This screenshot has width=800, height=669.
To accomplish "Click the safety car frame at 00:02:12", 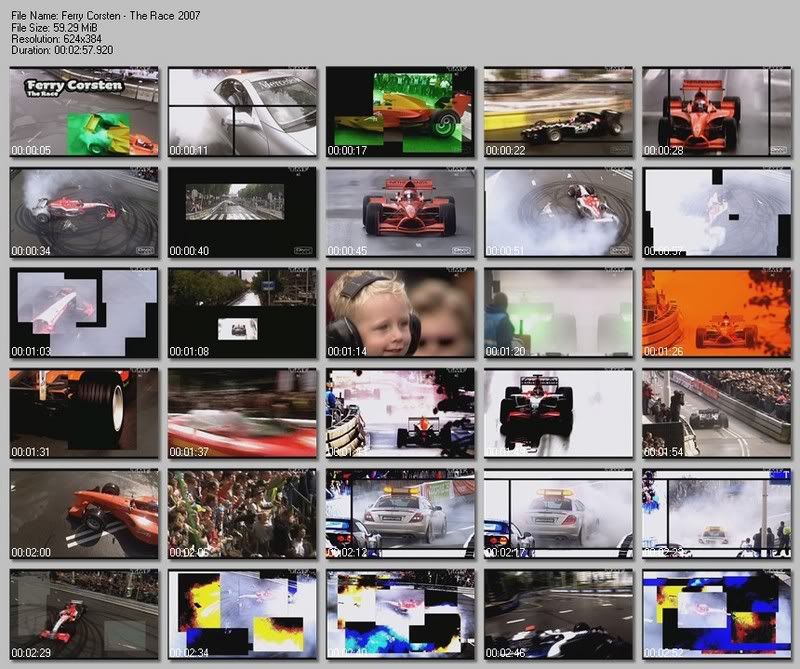I will (401, 513).
